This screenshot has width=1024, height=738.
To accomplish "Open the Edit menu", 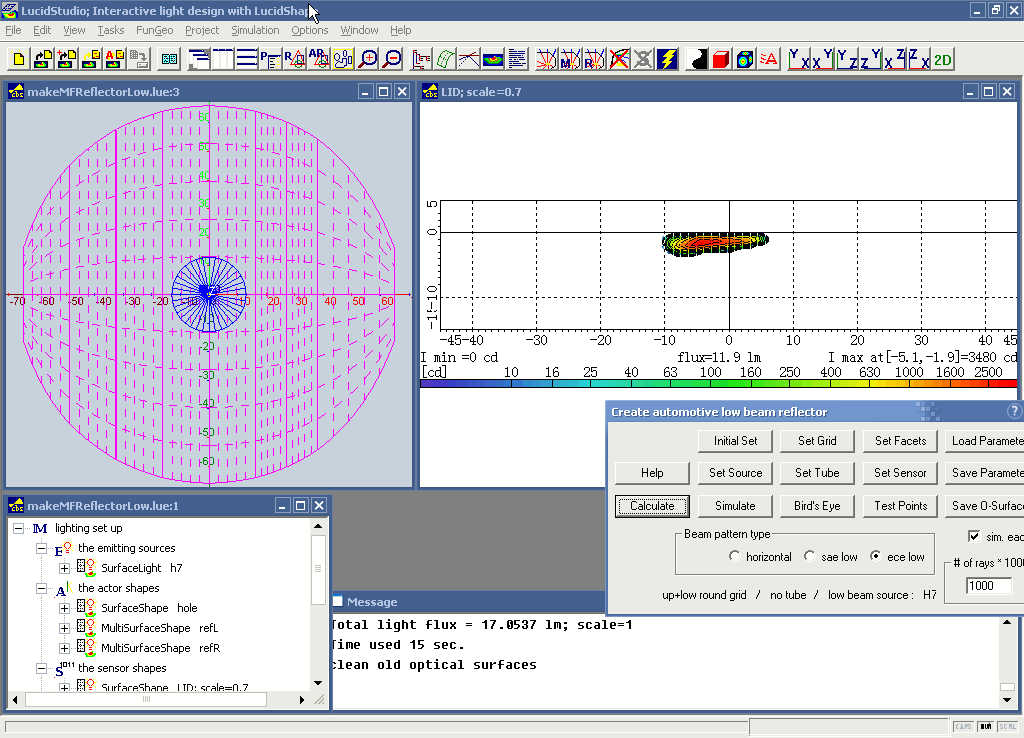I will (42, 30).
